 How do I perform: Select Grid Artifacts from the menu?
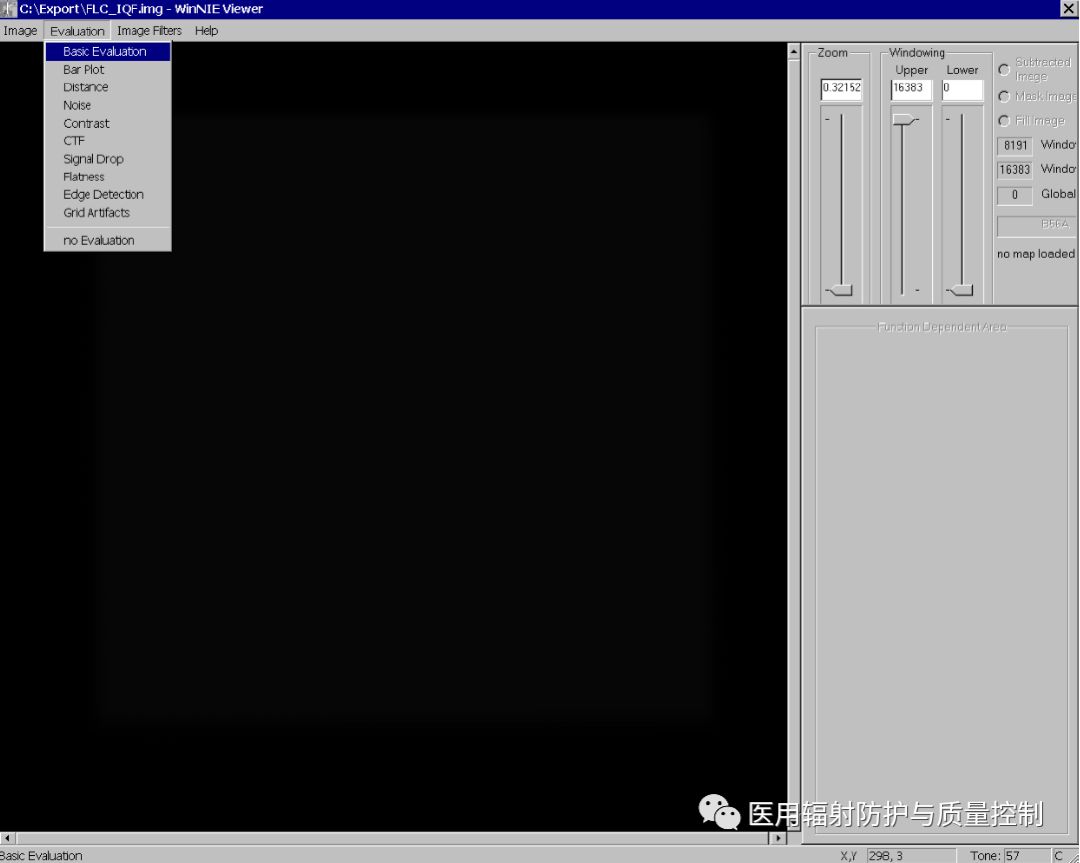(x=107, y=213)
